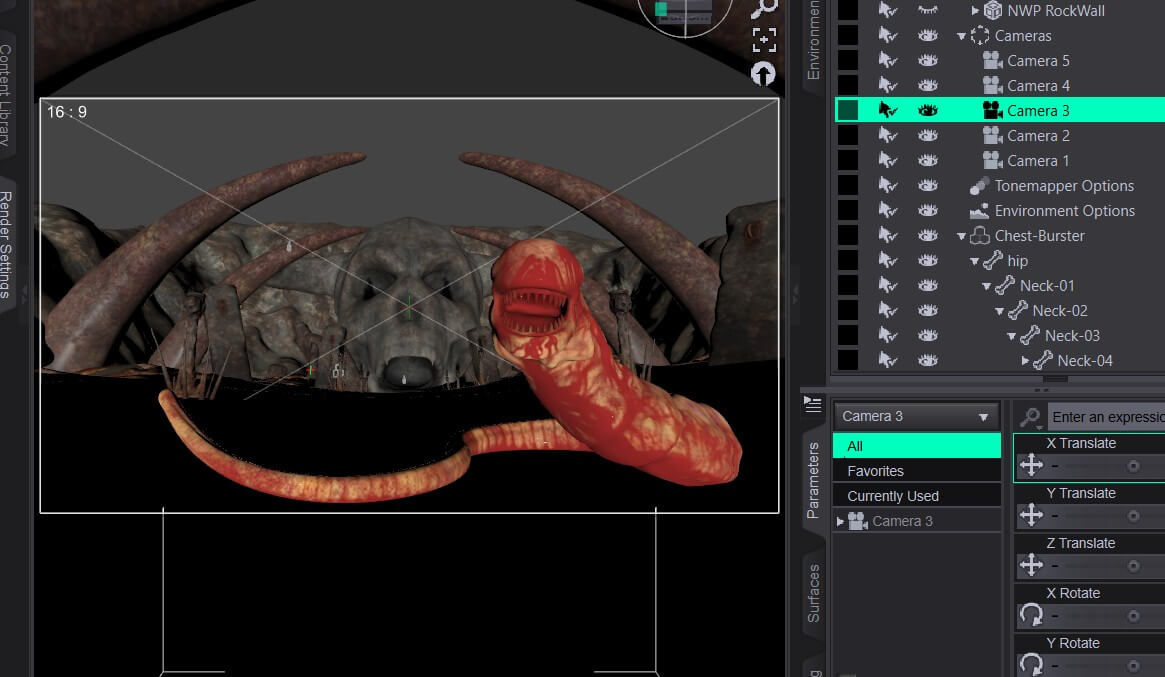Image resolution: width=1165 pixels, height=677 pixels.
Task: Click the Chest-Burster figure icon
Action: click(x=980, y=236)
